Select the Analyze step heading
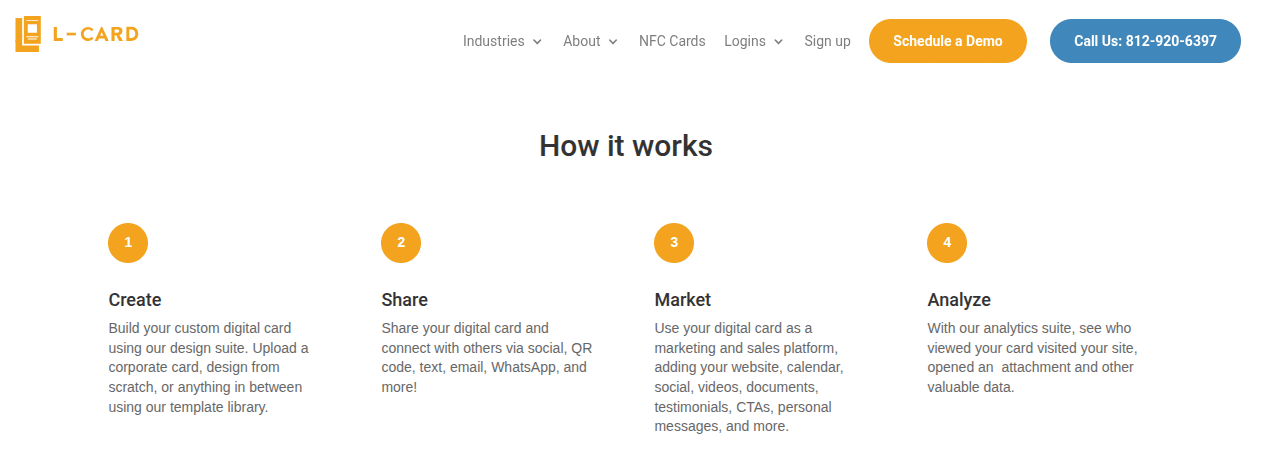 (x=959, y=300)
